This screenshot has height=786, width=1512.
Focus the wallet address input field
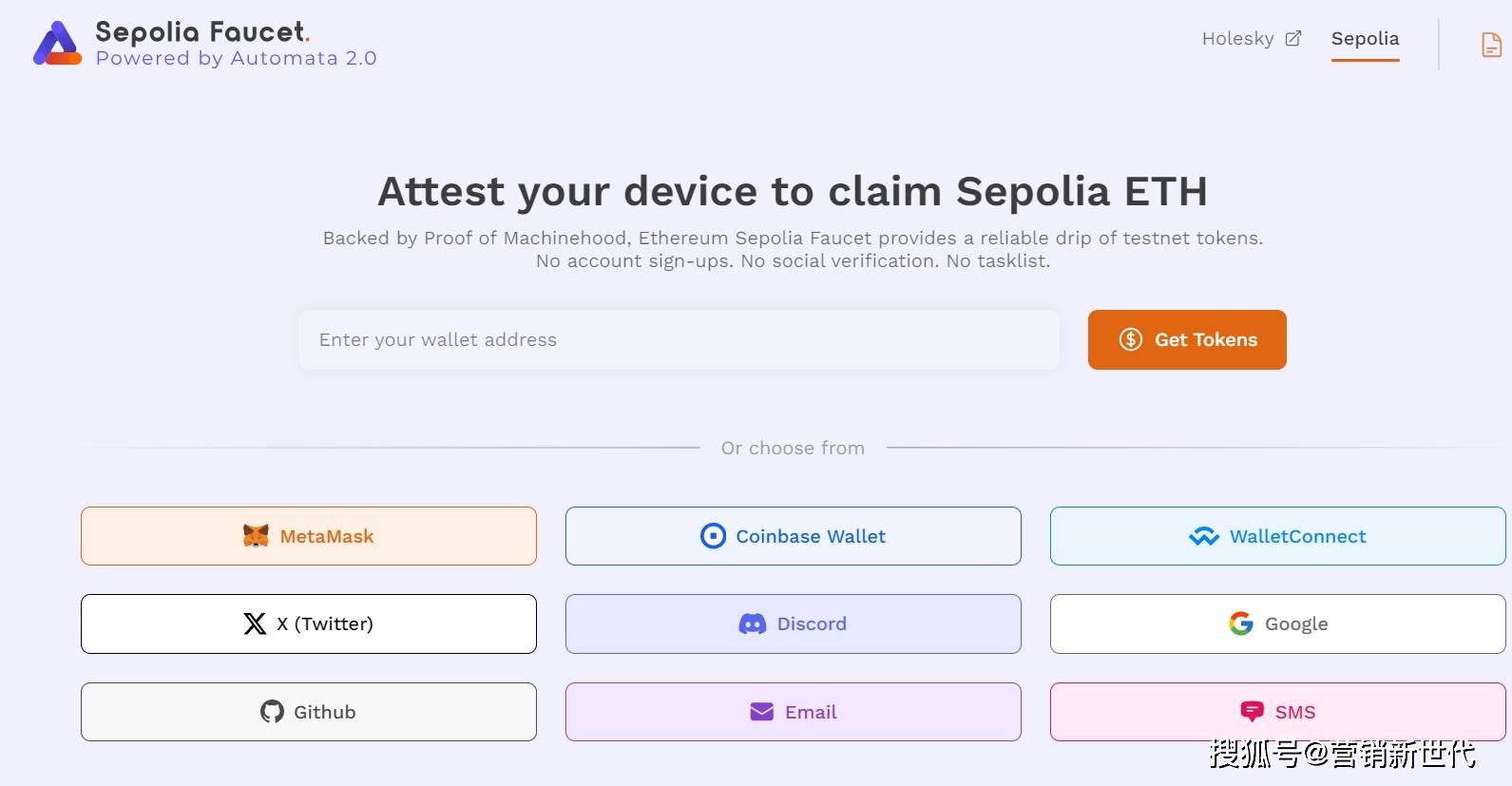[679, 339]
